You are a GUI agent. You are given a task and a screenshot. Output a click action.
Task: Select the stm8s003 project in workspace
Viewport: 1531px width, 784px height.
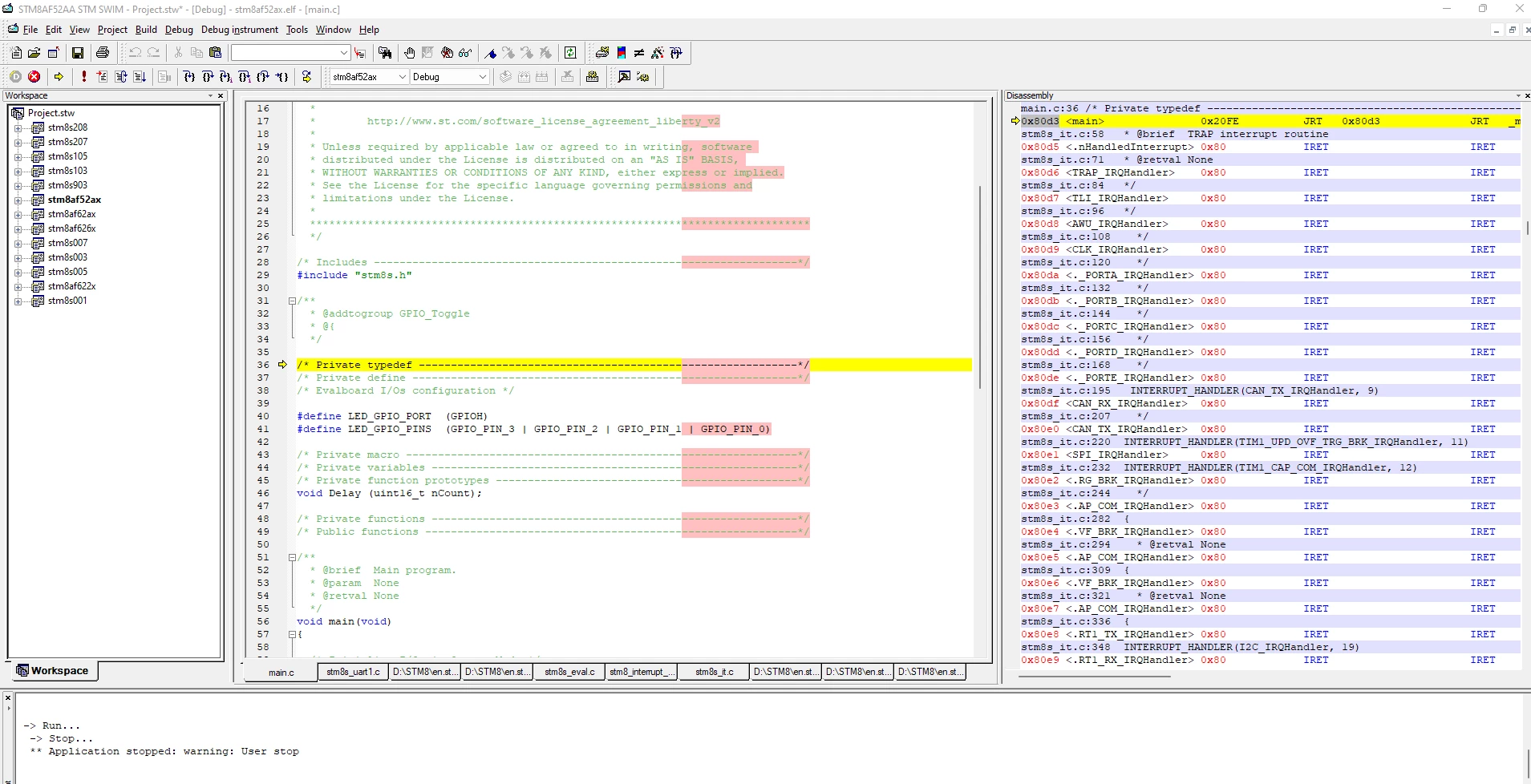67,257
